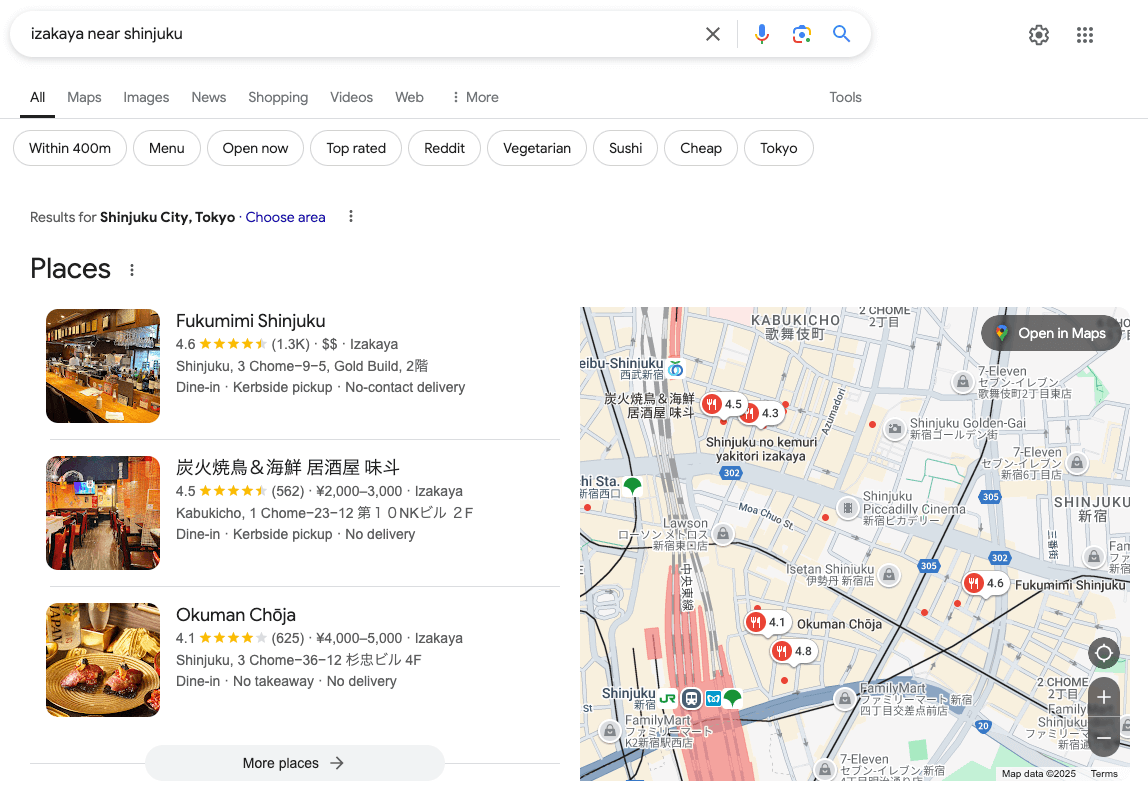Click the voice search microphone icon
Screen dimensions: 1148x803
tap(762, 34)
